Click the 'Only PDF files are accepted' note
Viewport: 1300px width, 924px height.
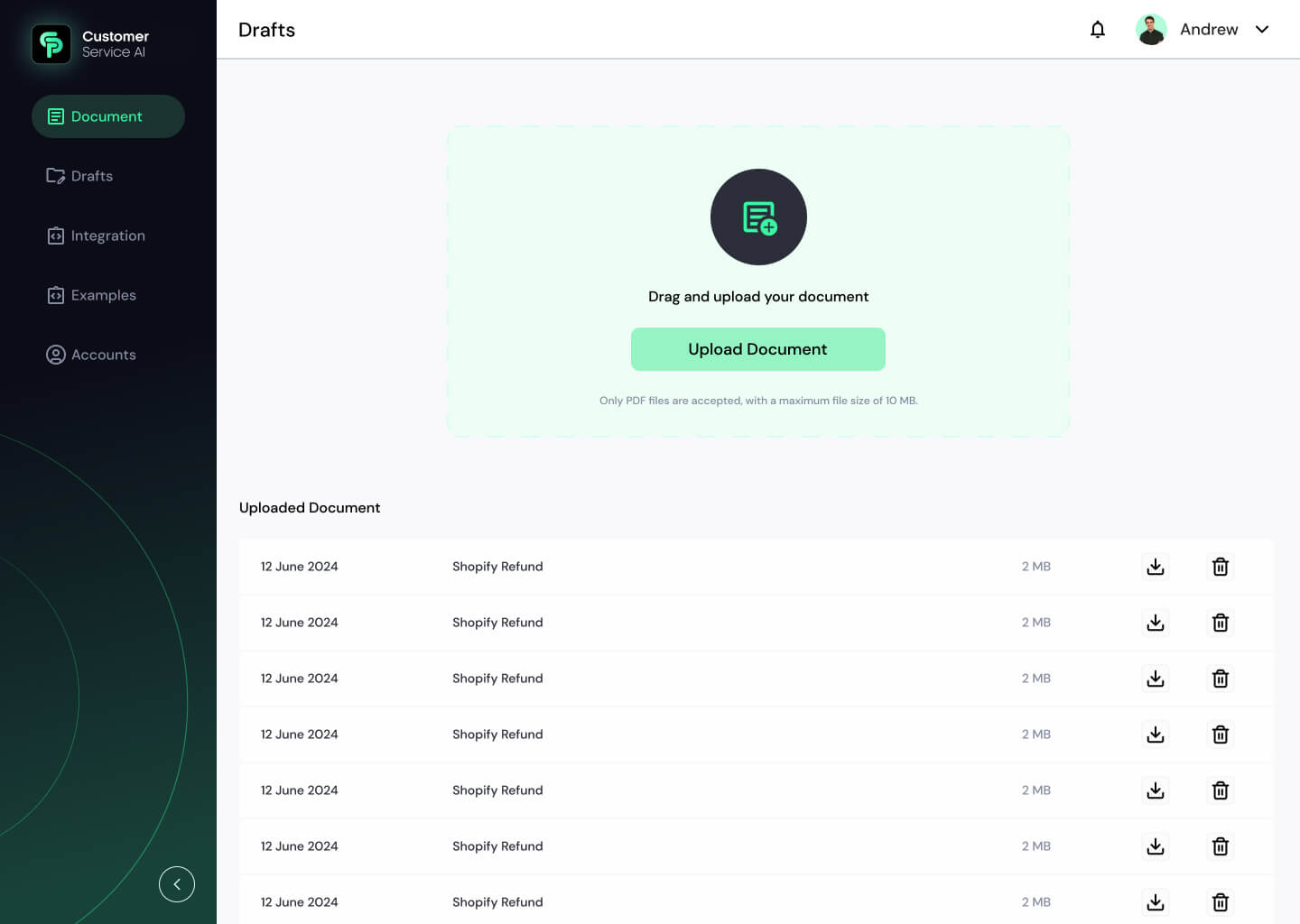click(x=758, y=401)
